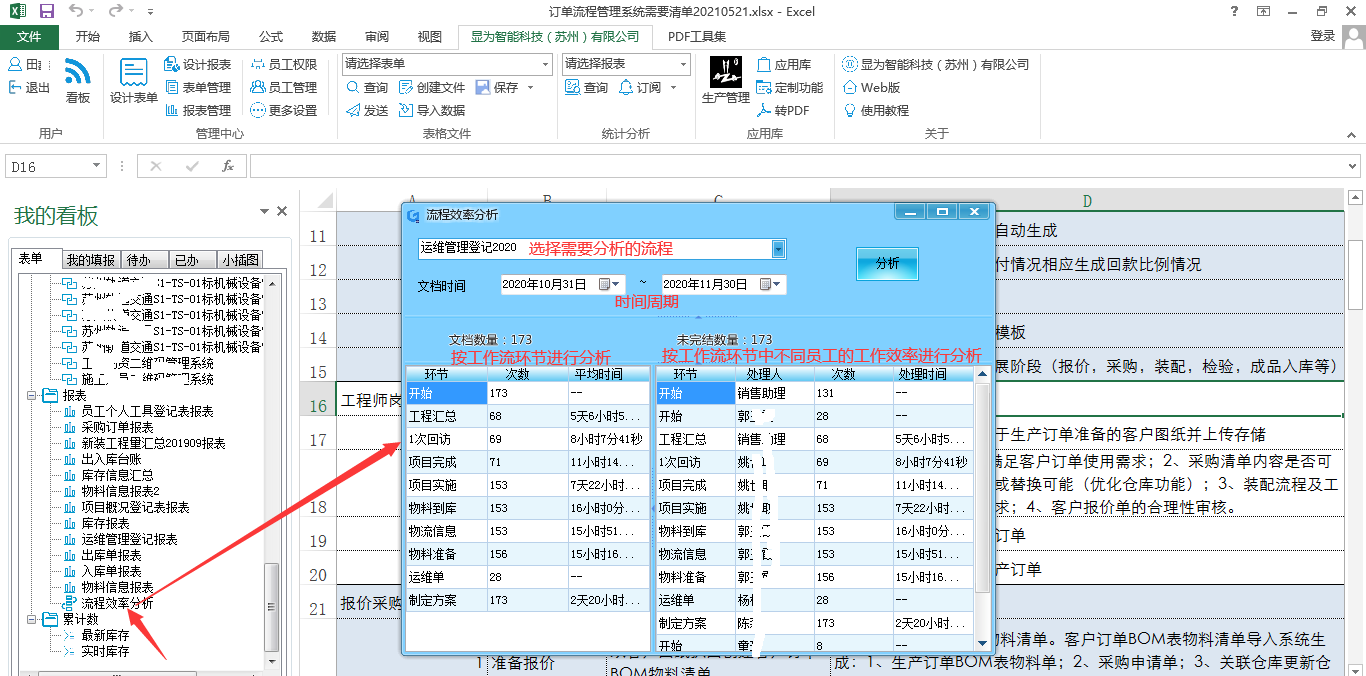Click 发送 send in ribbon
The height and width of the screenshot is (676, 1366).
pos(367,110)
